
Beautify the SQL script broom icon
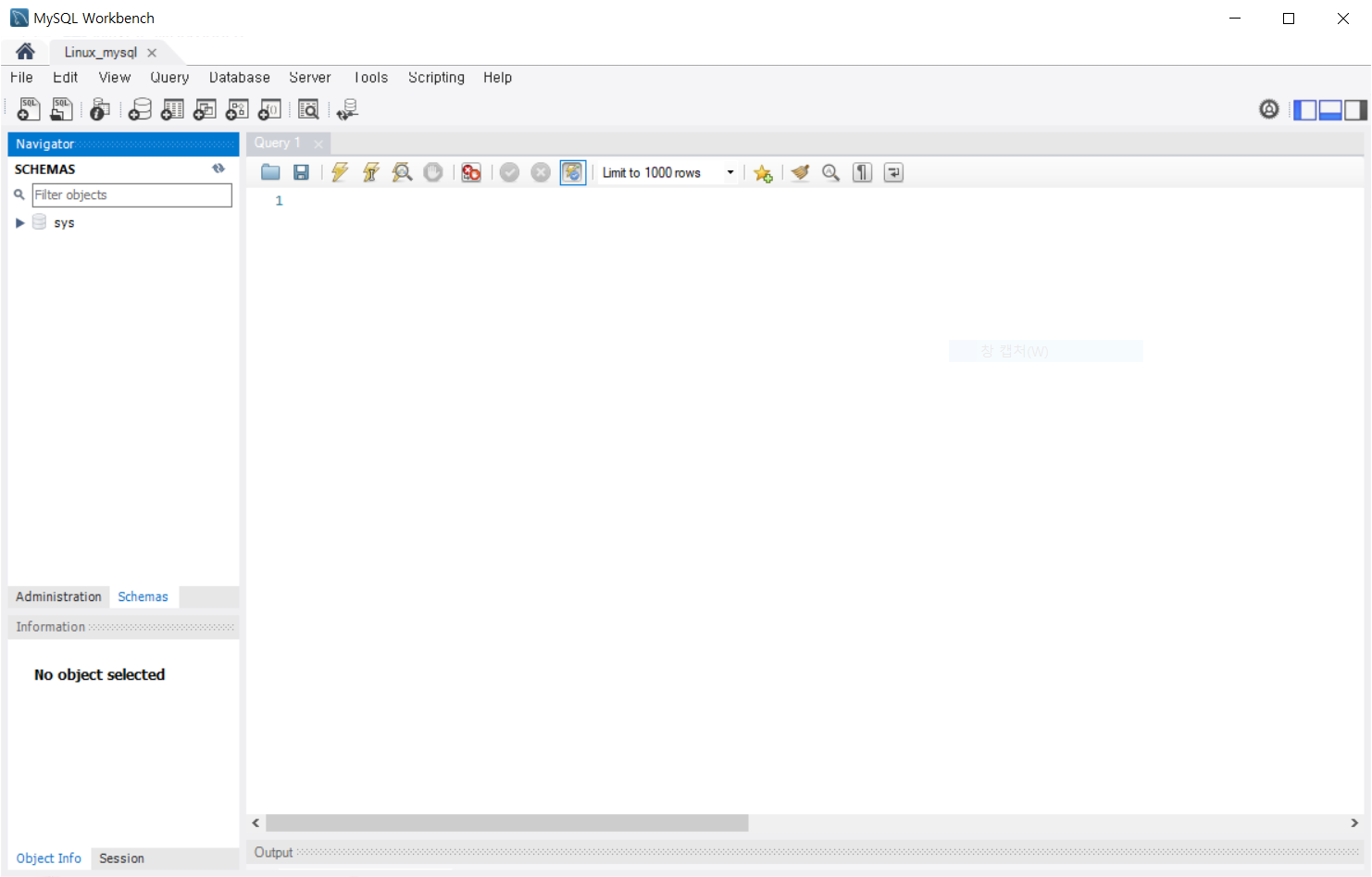[x=801, y=172]
